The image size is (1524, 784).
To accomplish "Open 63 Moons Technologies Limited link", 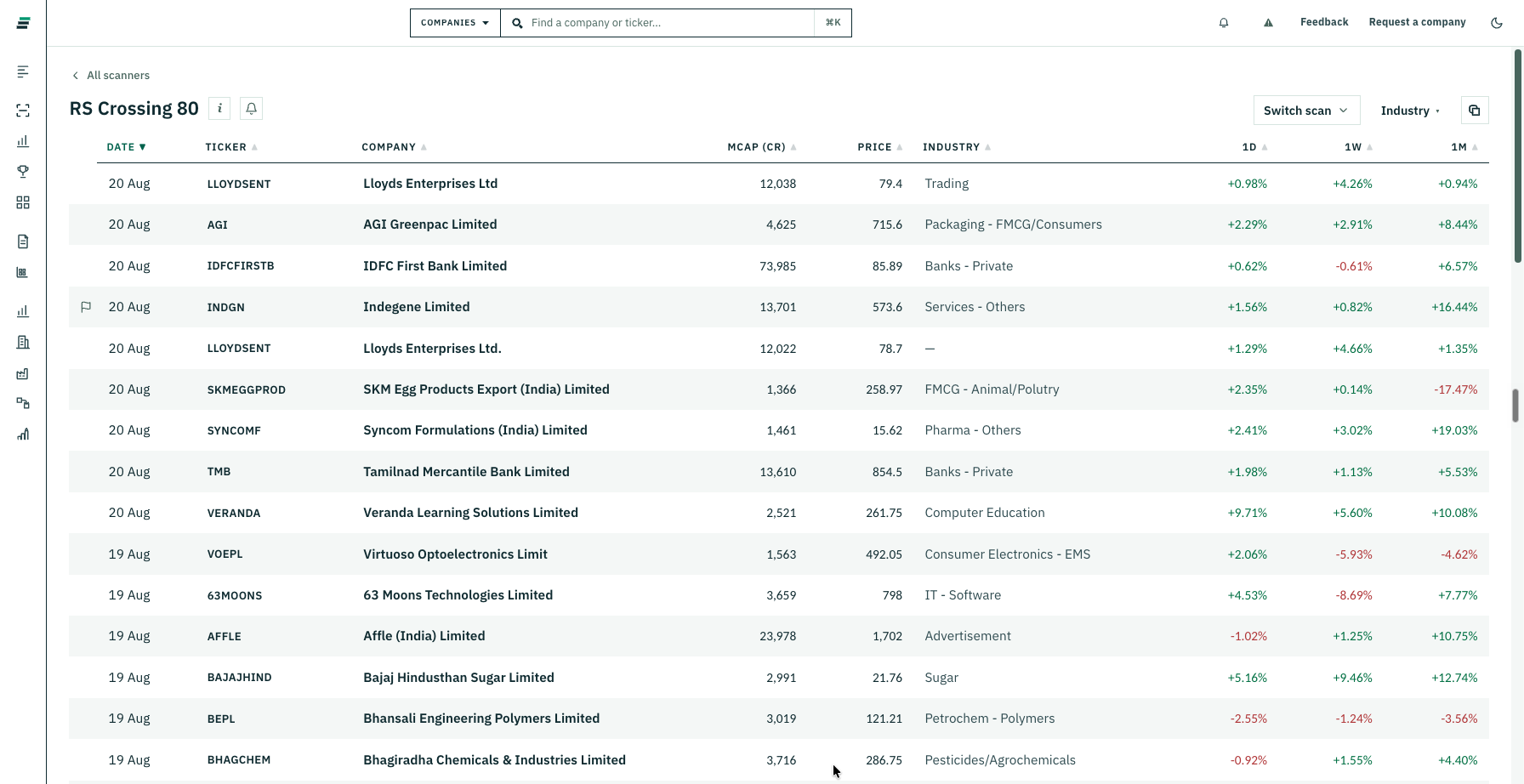I will (458, 595).
